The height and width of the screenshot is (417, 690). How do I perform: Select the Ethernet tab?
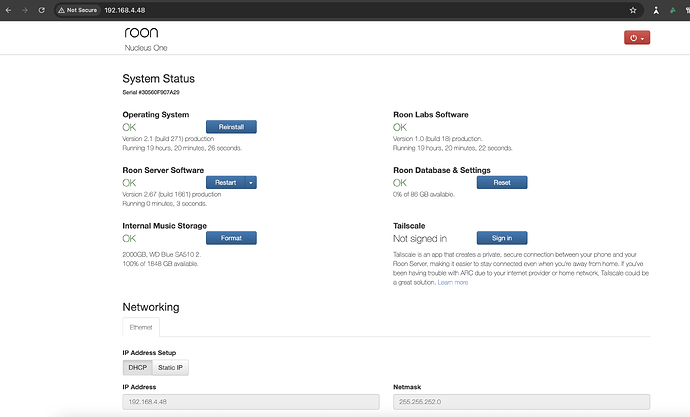pos(141,327)
